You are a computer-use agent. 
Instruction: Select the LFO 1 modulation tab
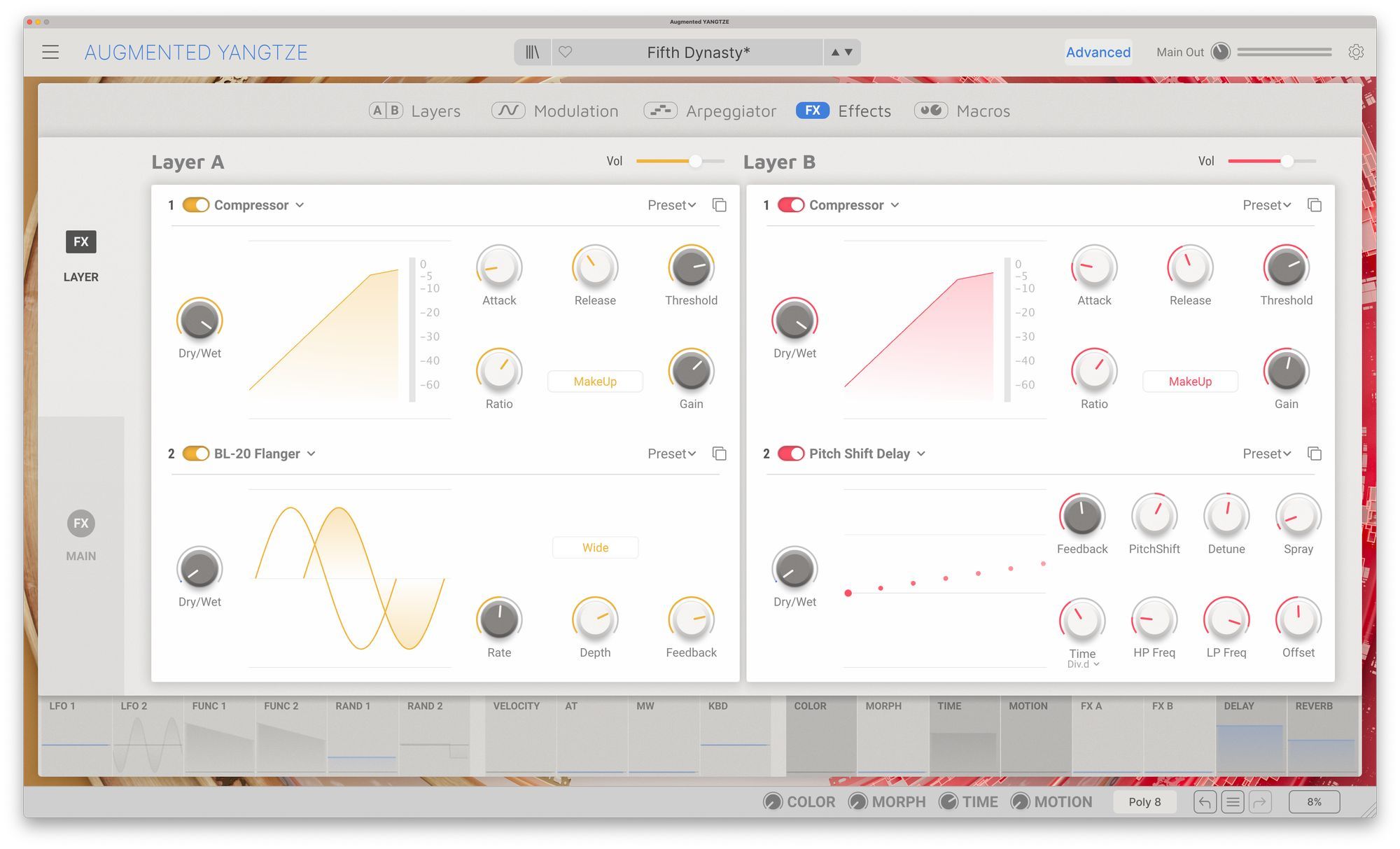click(x=76, y=735)
